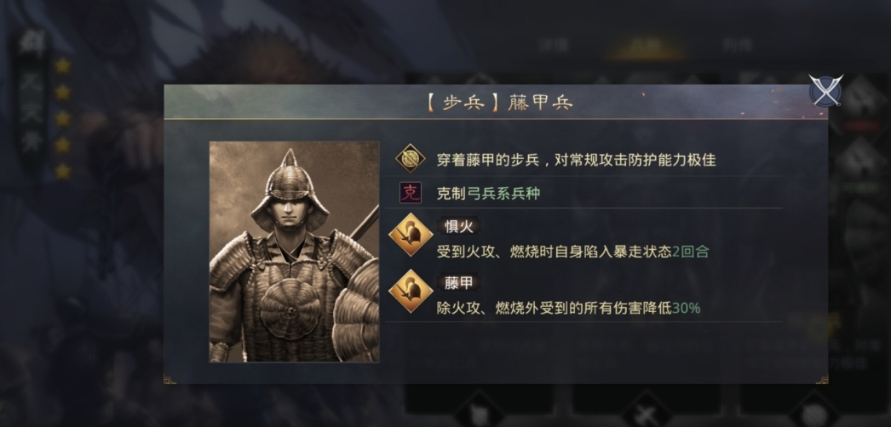Tap the bottom middle crossed-weapons diamond icon
Image resolution: width=892 pixels, height=427 pixels.
646,411
